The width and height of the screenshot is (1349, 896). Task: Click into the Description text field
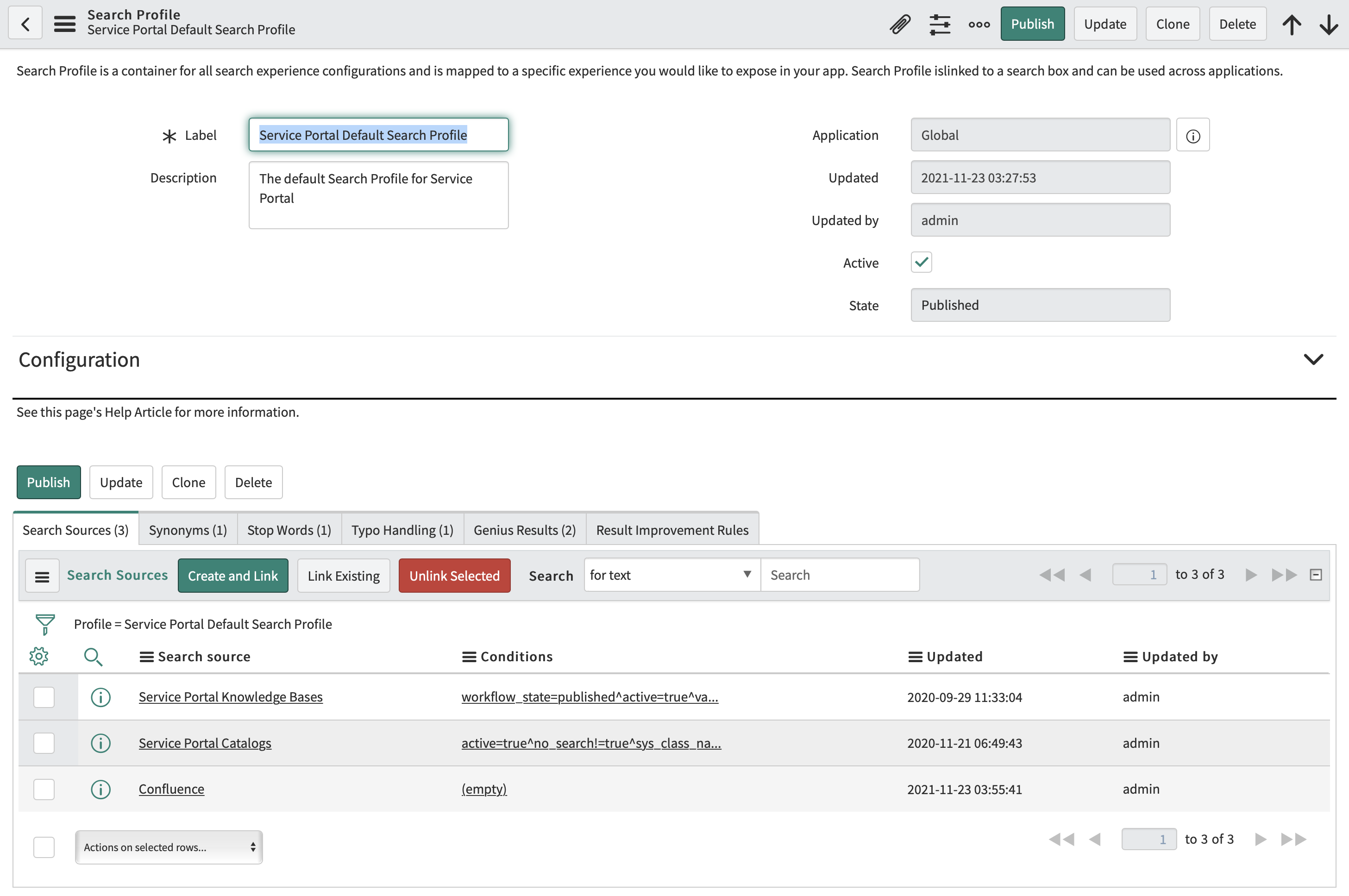tap(378, 195)
